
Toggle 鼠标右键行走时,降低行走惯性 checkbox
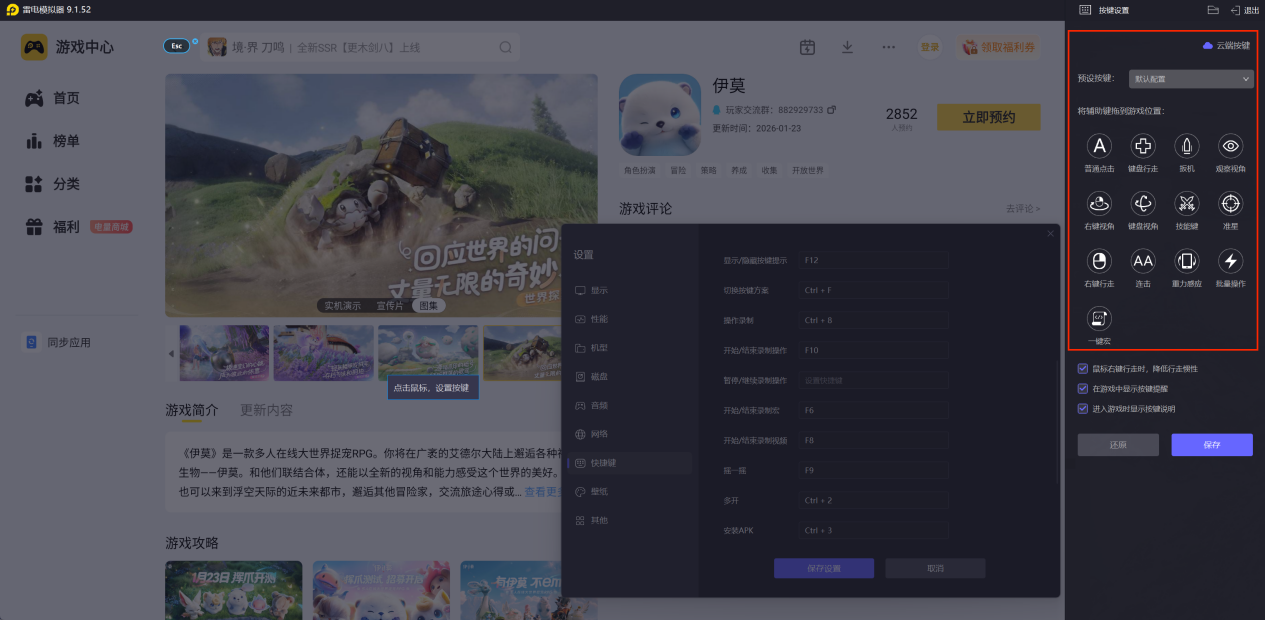(1083, 369)
